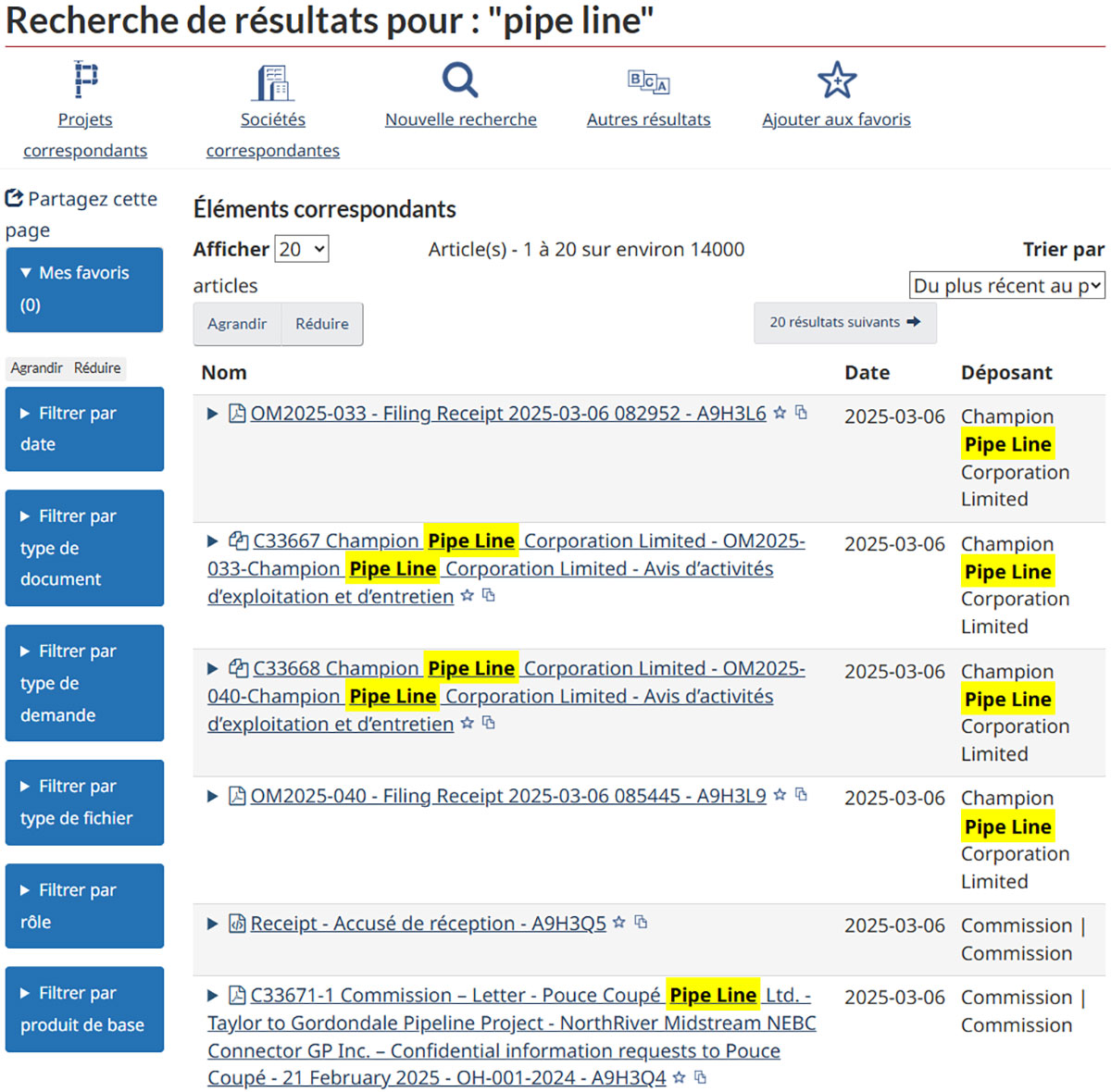This screenshot has width=1111, height=1092.
Task: Click small Agrandir in the sidebar
Action: click(37, 368)
